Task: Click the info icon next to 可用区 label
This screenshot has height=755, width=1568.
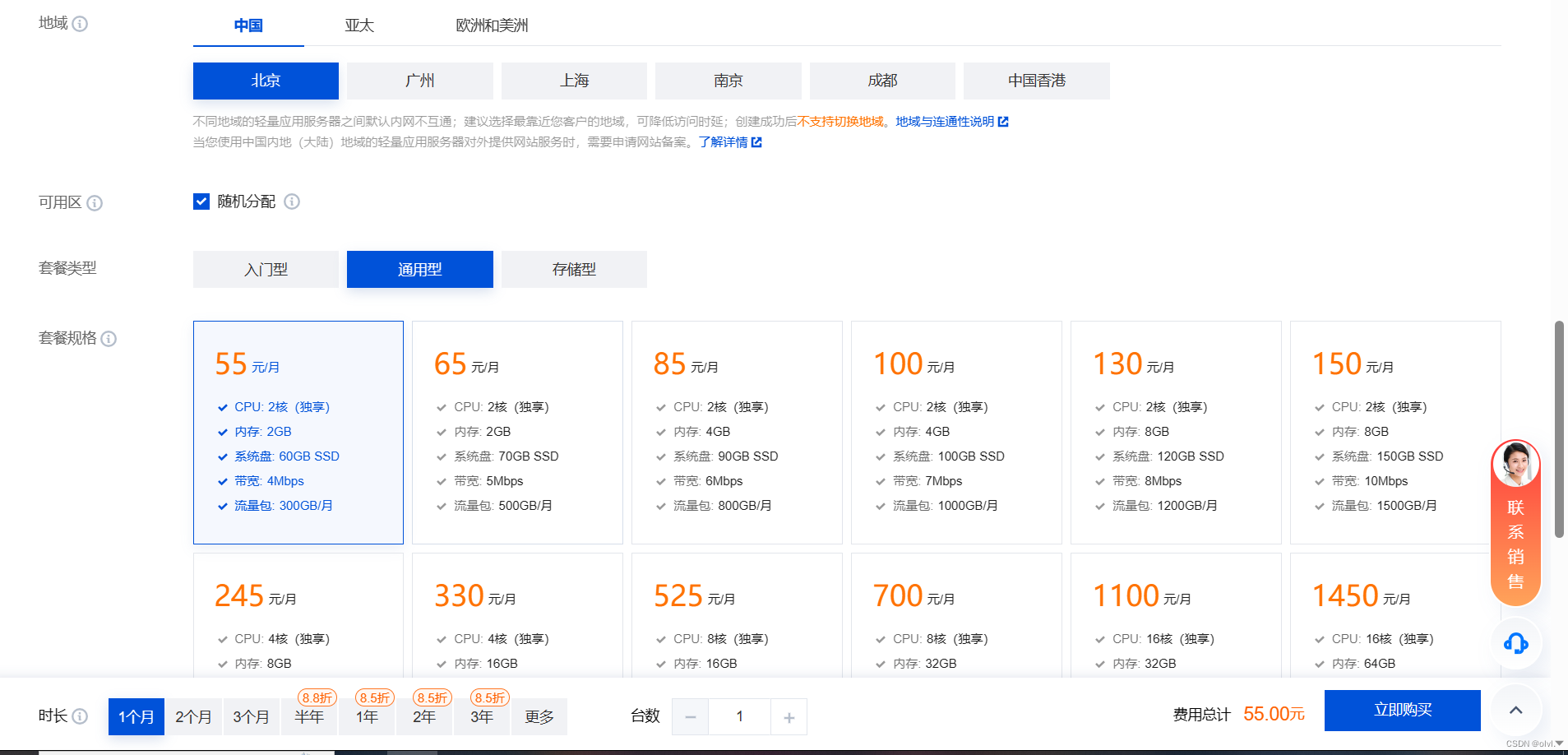Action: coord(95,203)
